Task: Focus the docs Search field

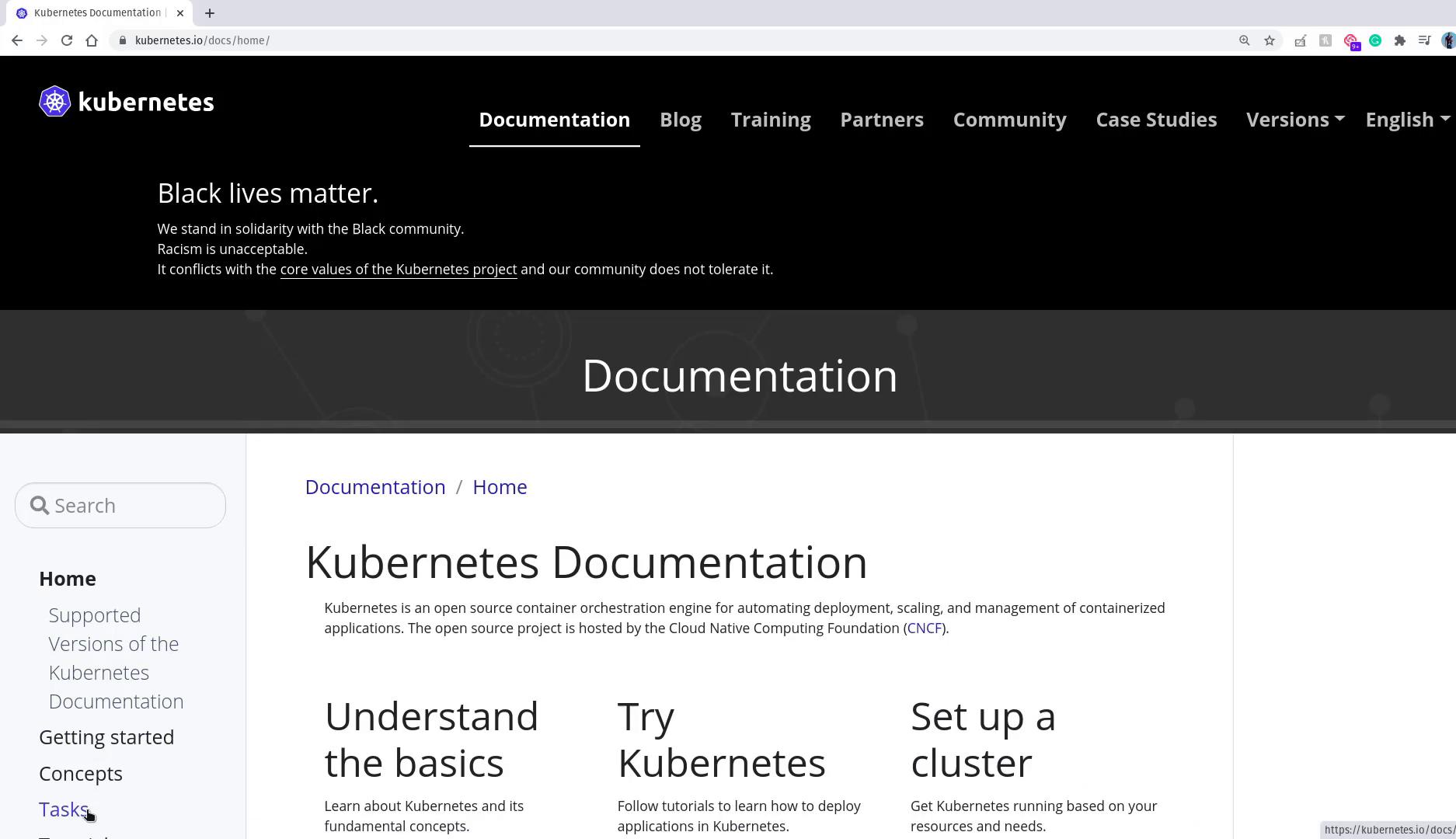Action: 120,506
